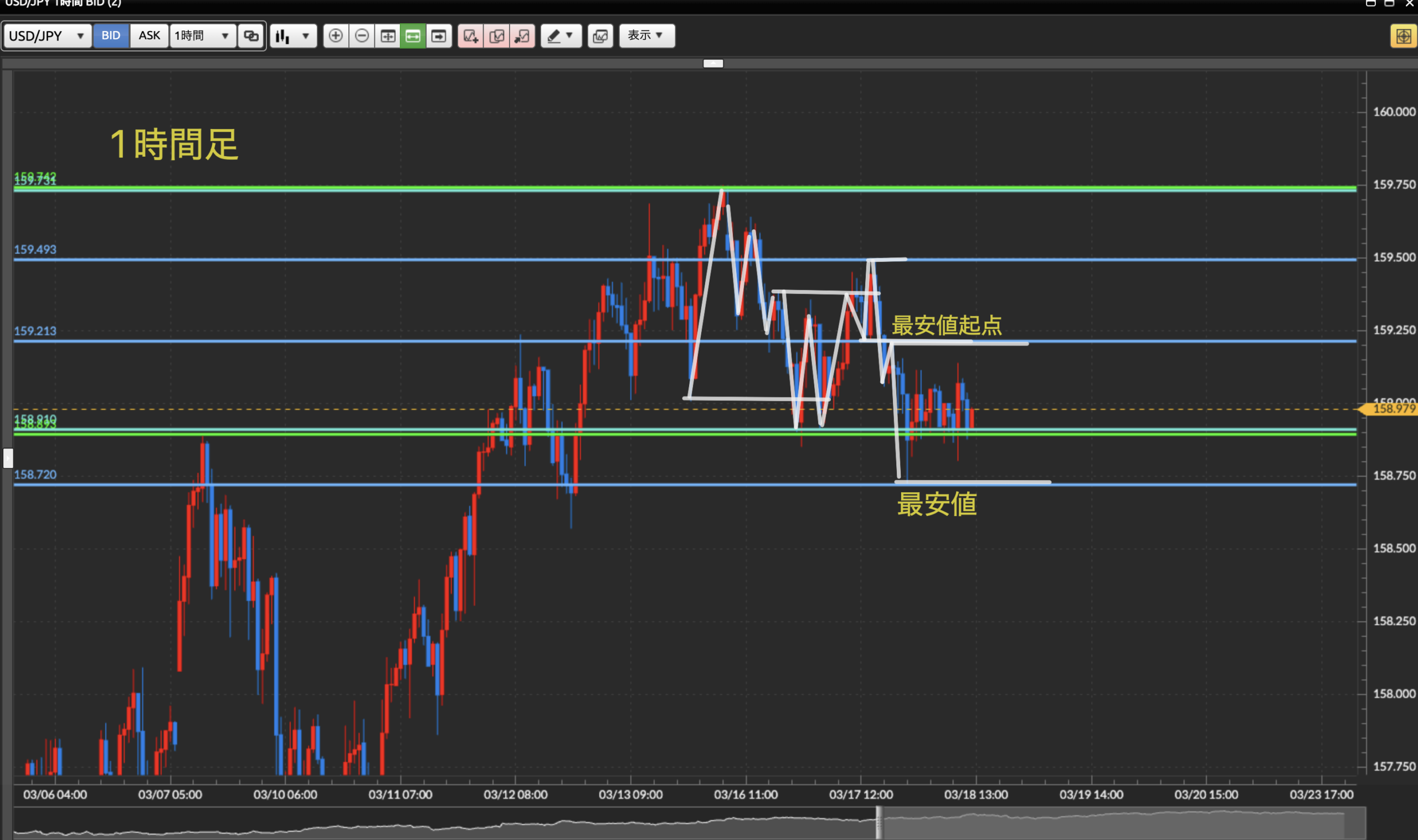Switch price display to BID
The image size is (1418, 840).
tap(111, 35)
